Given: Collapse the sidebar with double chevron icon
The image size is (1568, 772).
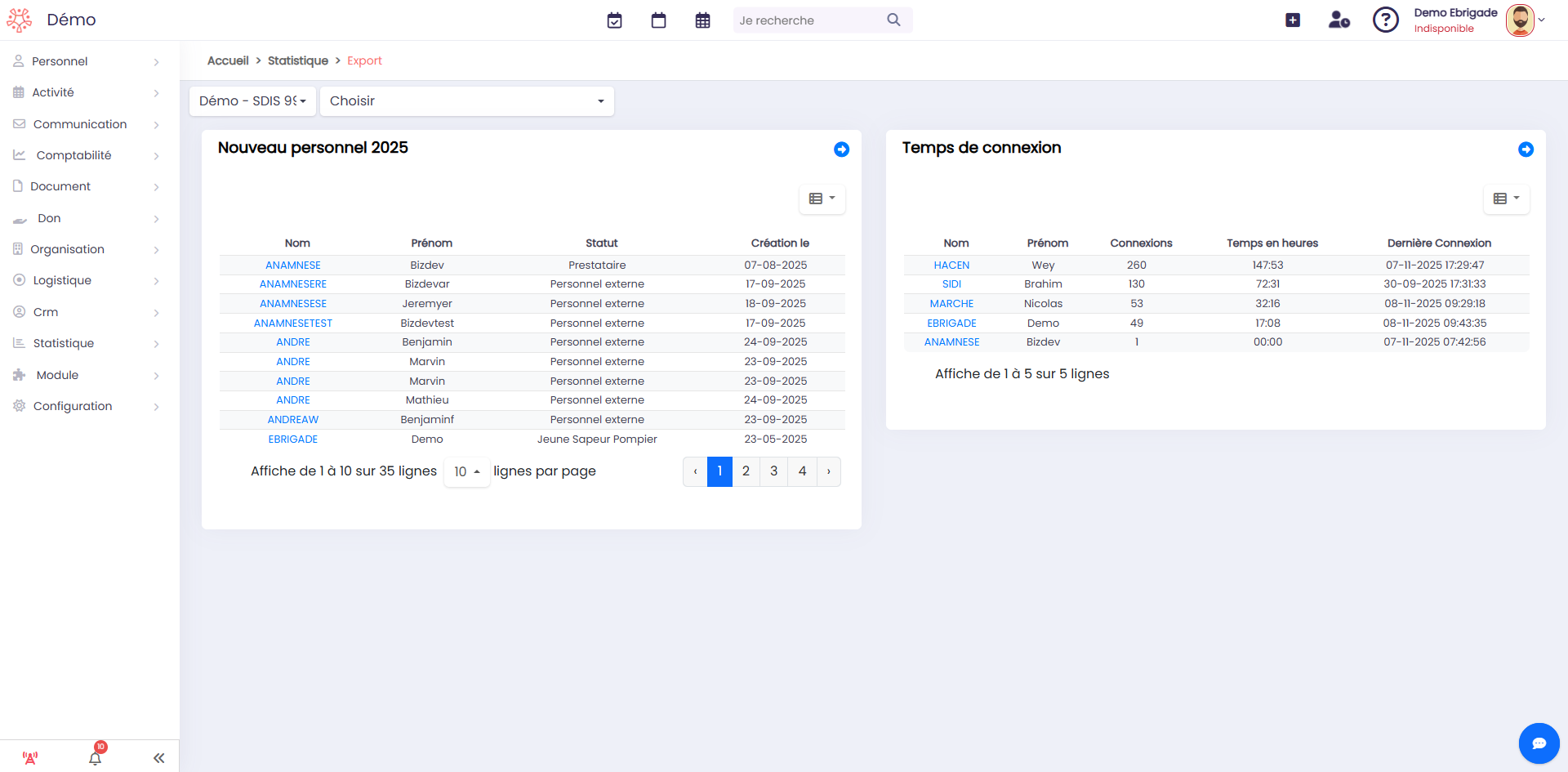Looking at the screenshot, I should click(158, 758).
